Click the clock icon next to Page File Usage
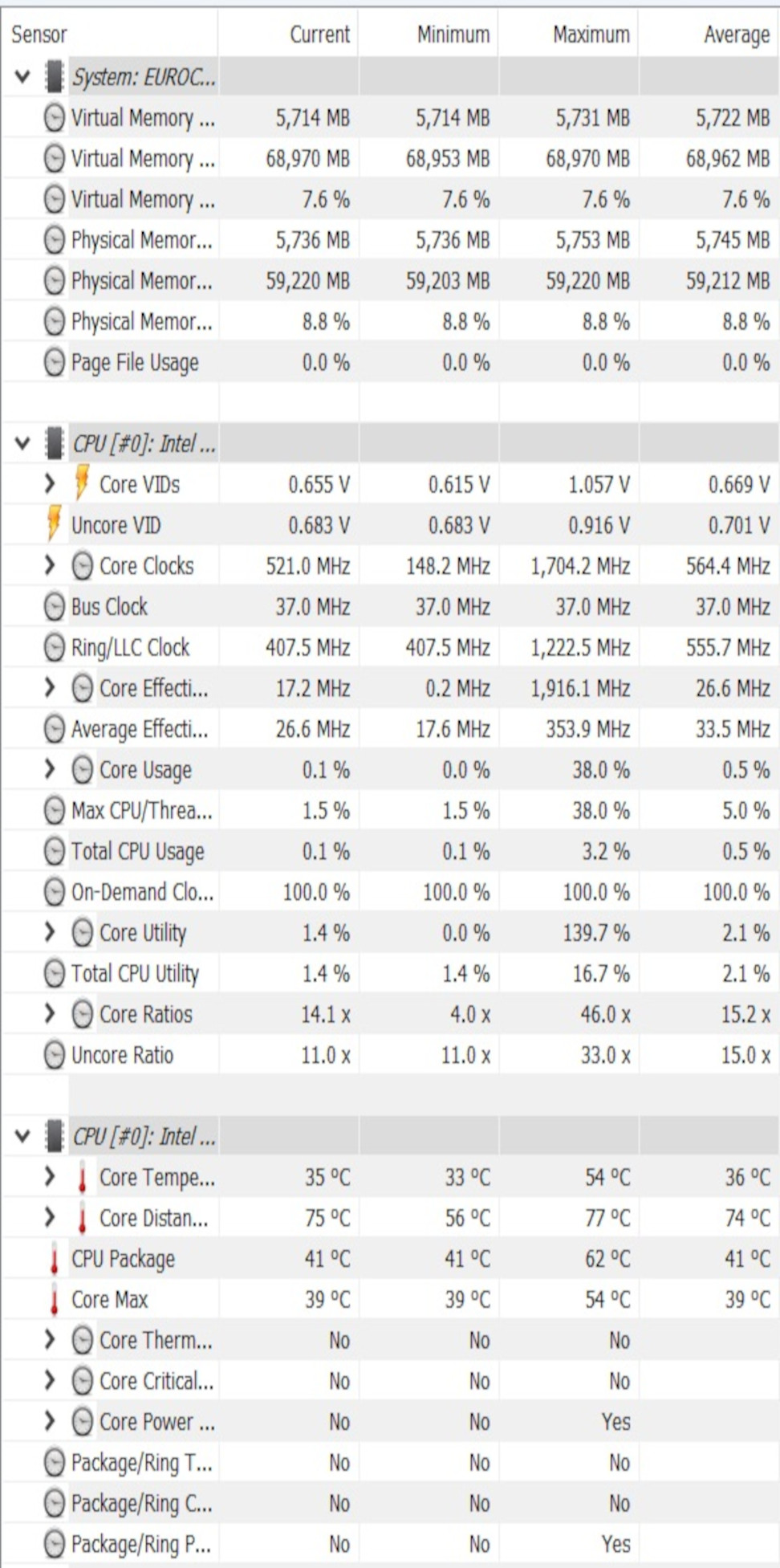This screenshot has height=1568, width=780. [54, 363]
